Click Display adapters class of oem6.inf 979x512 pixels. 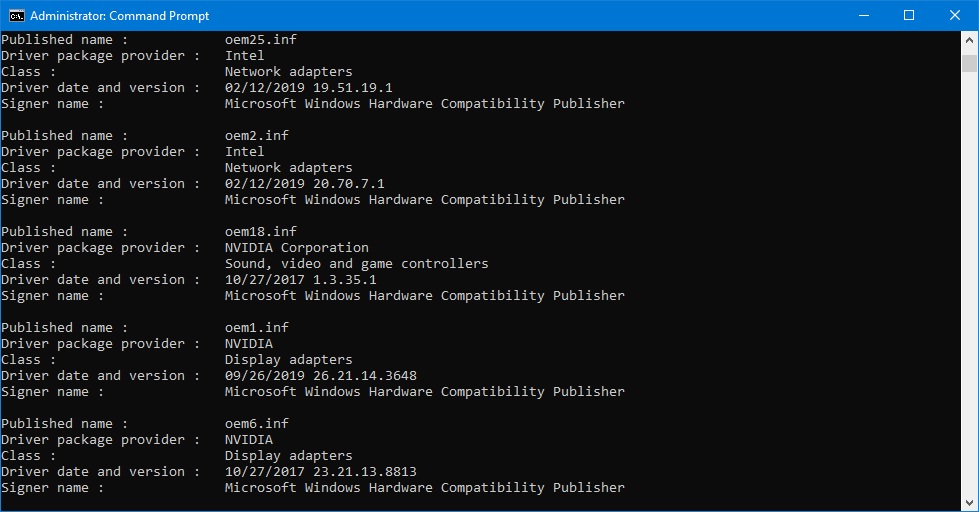coord(288,456)
